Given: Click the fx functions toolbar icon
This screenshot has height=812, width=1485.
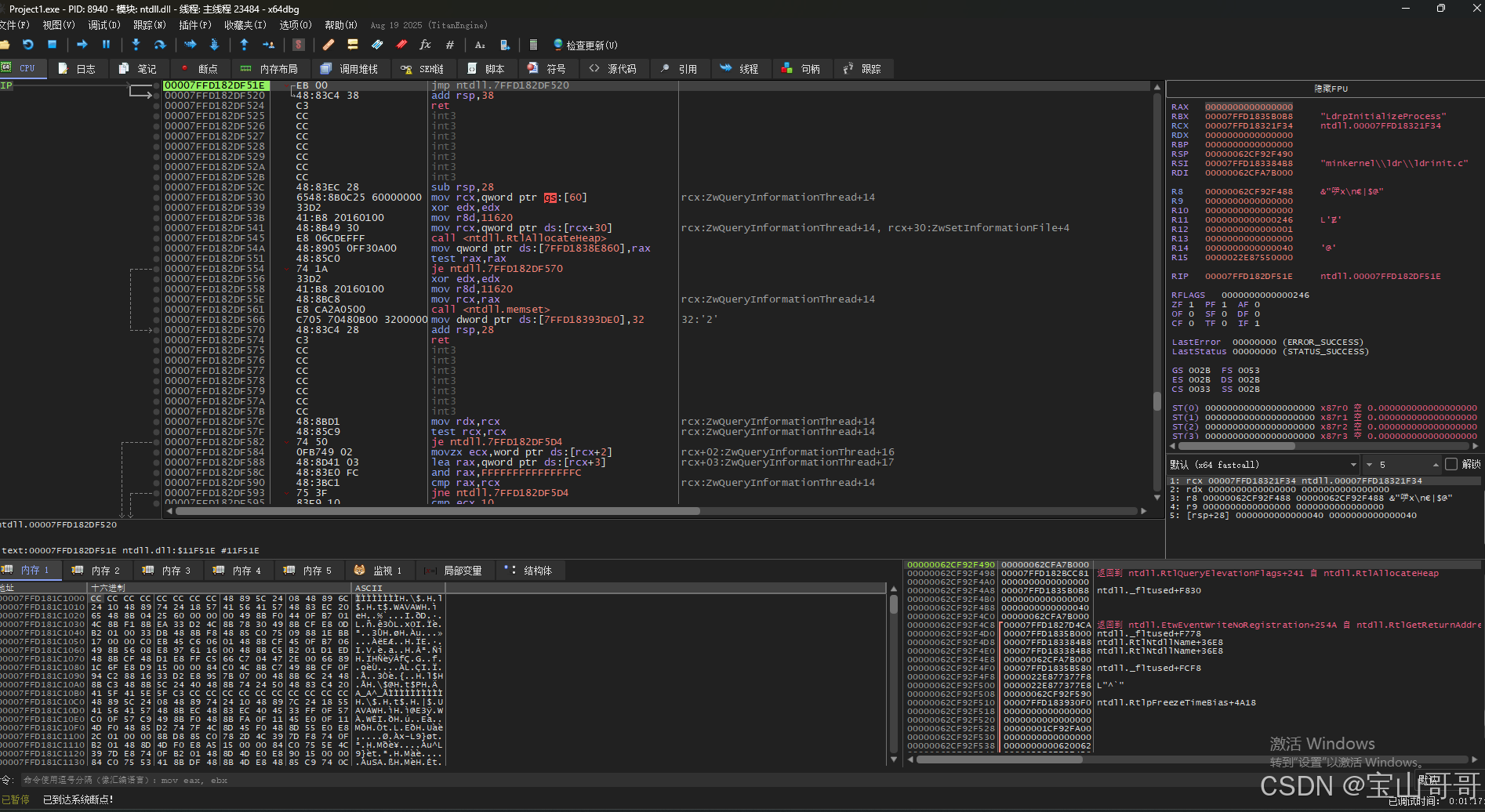Looking at the screenshot, I should pos(425,45).
